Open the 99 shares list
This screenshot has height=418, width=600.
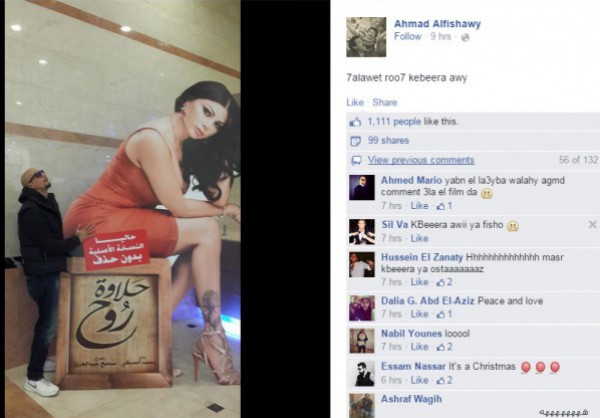[388, 140]
